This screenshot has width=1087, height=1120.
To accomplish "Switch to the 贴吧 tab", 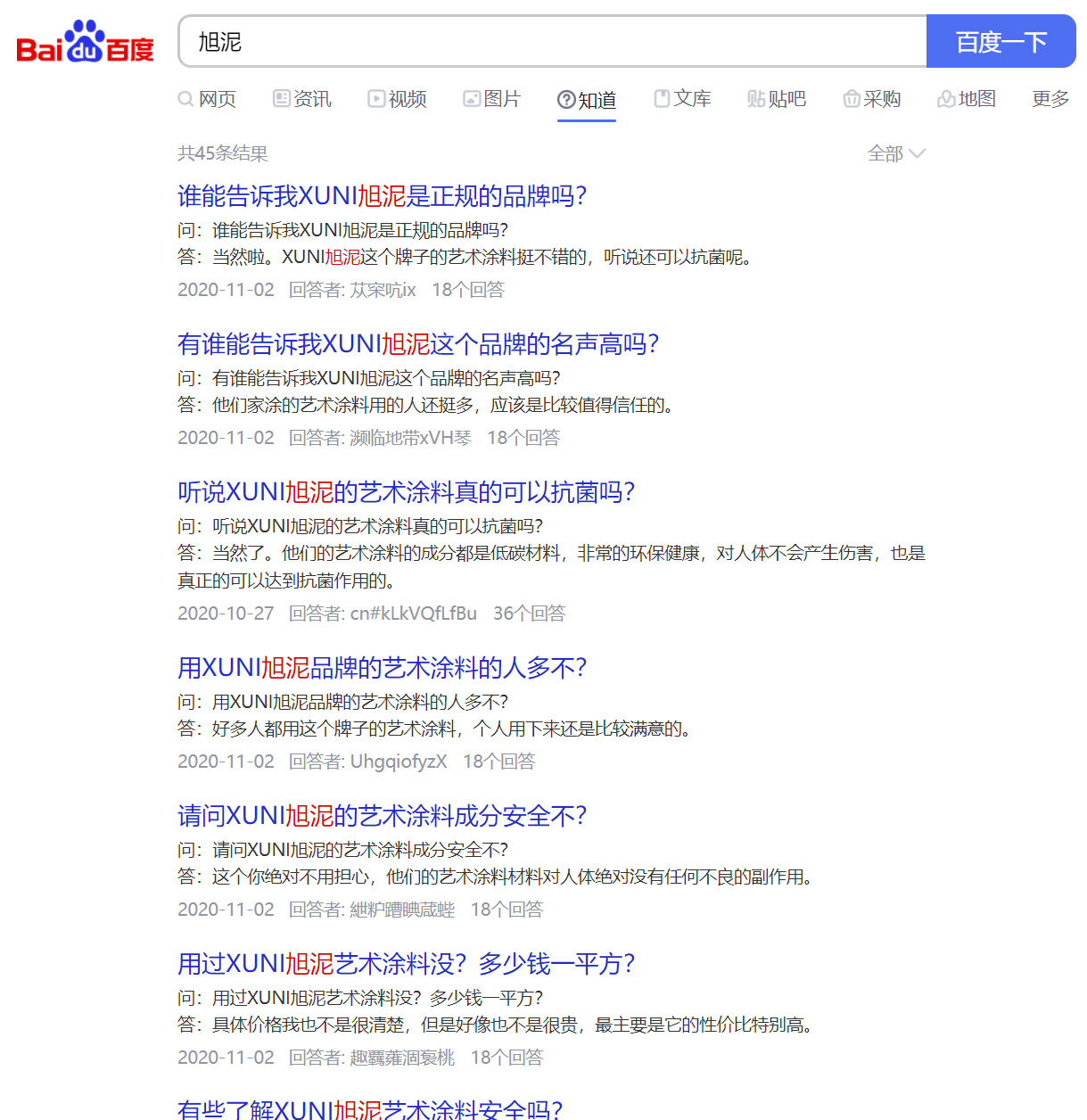I will point(777,99).
